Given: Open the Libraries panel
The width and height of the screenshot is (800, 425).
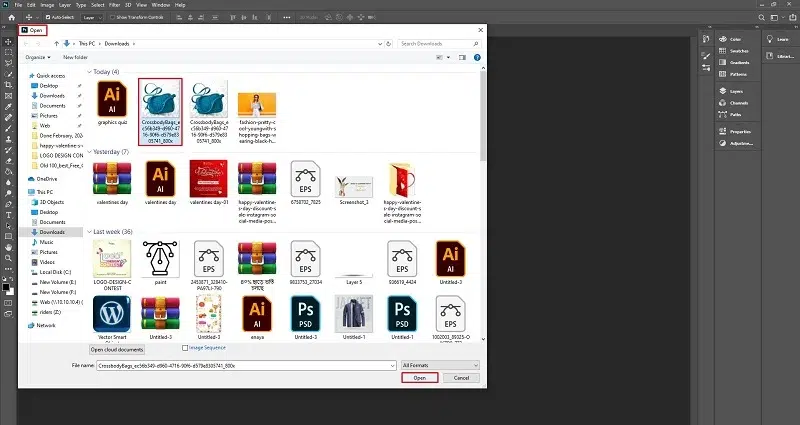Looking at the screenshot, I should tap(778, 56).
